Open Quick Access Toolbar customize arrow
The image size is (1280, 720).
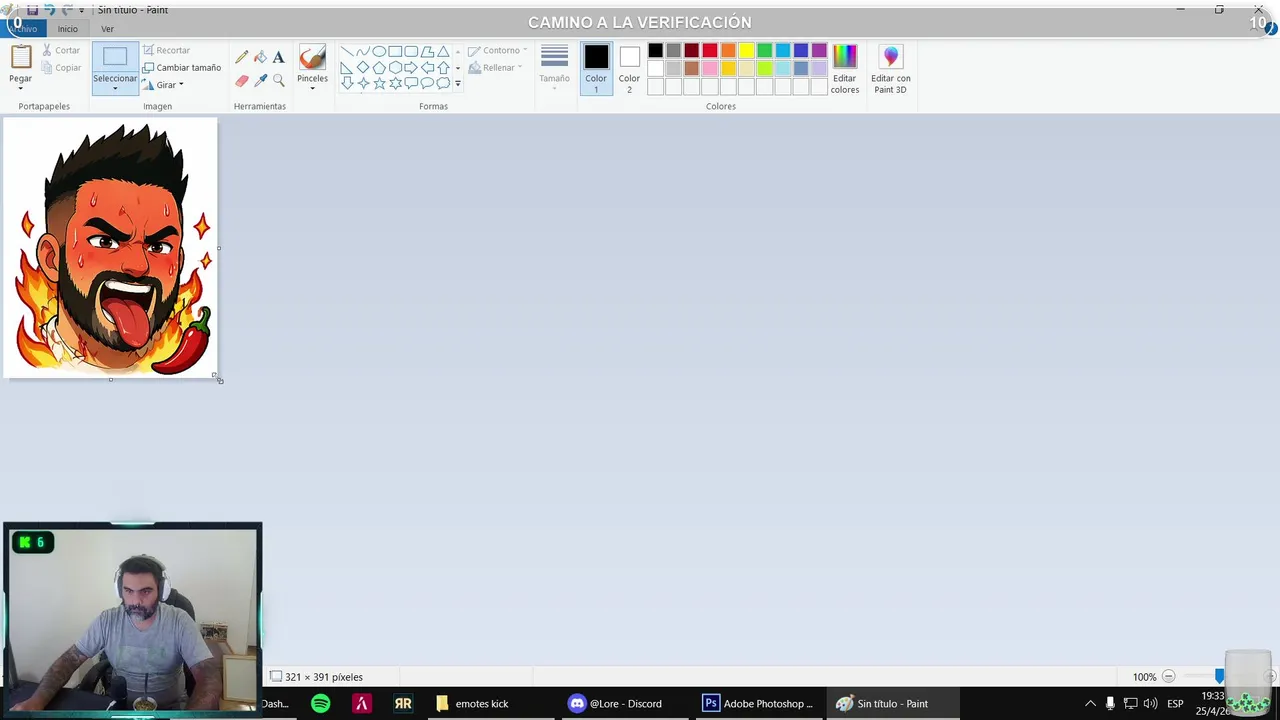82,10
